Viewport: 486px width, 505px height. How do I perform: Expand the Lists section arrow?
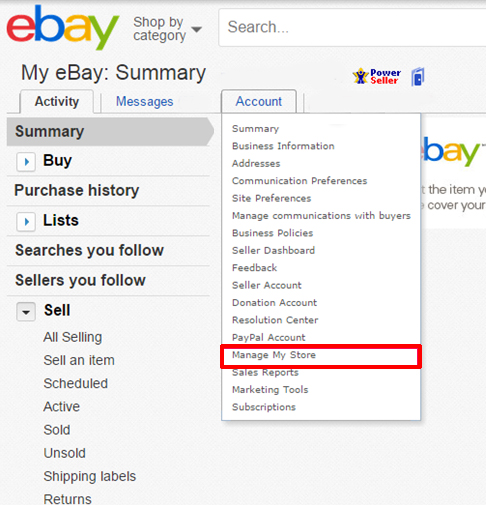(x=26, y=222)
